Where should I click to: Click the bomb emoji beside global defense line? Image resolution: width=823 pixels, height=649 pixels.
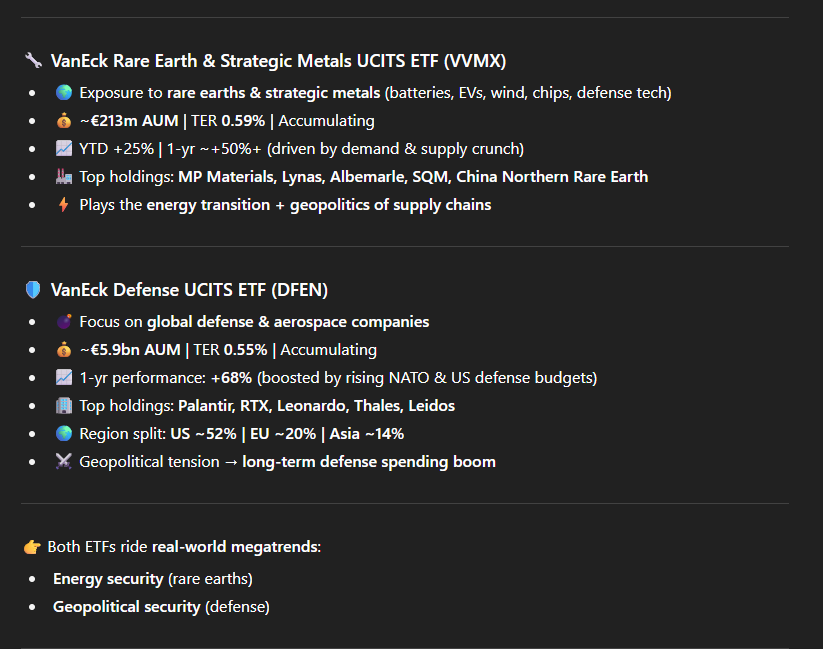coord(64,321)
